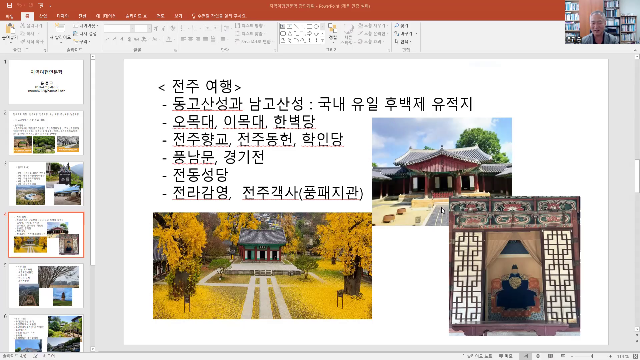The height and width of the screenshot is (360, 640).
Task: Open the View ribbon tab
Action: tap(178, 16)
